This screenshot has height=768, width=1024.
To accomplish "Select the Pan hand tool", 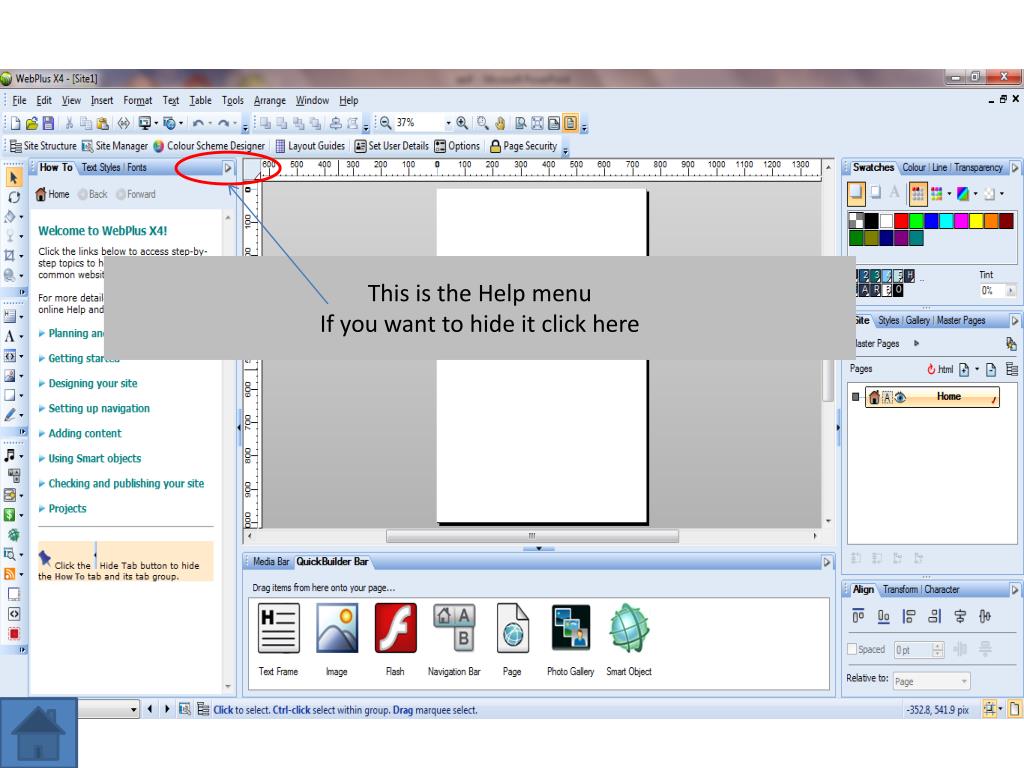I will coord(500,123).
